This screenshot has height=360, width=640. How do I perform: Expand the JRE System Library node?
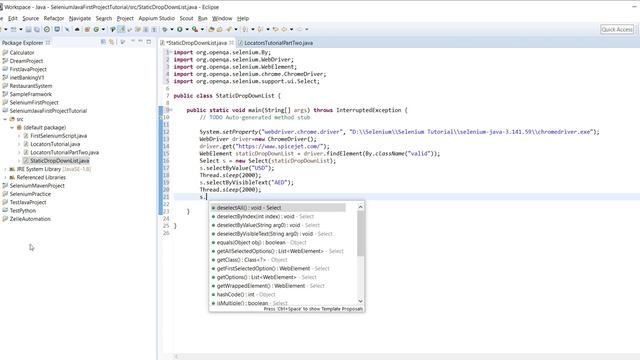pos(5,169)
